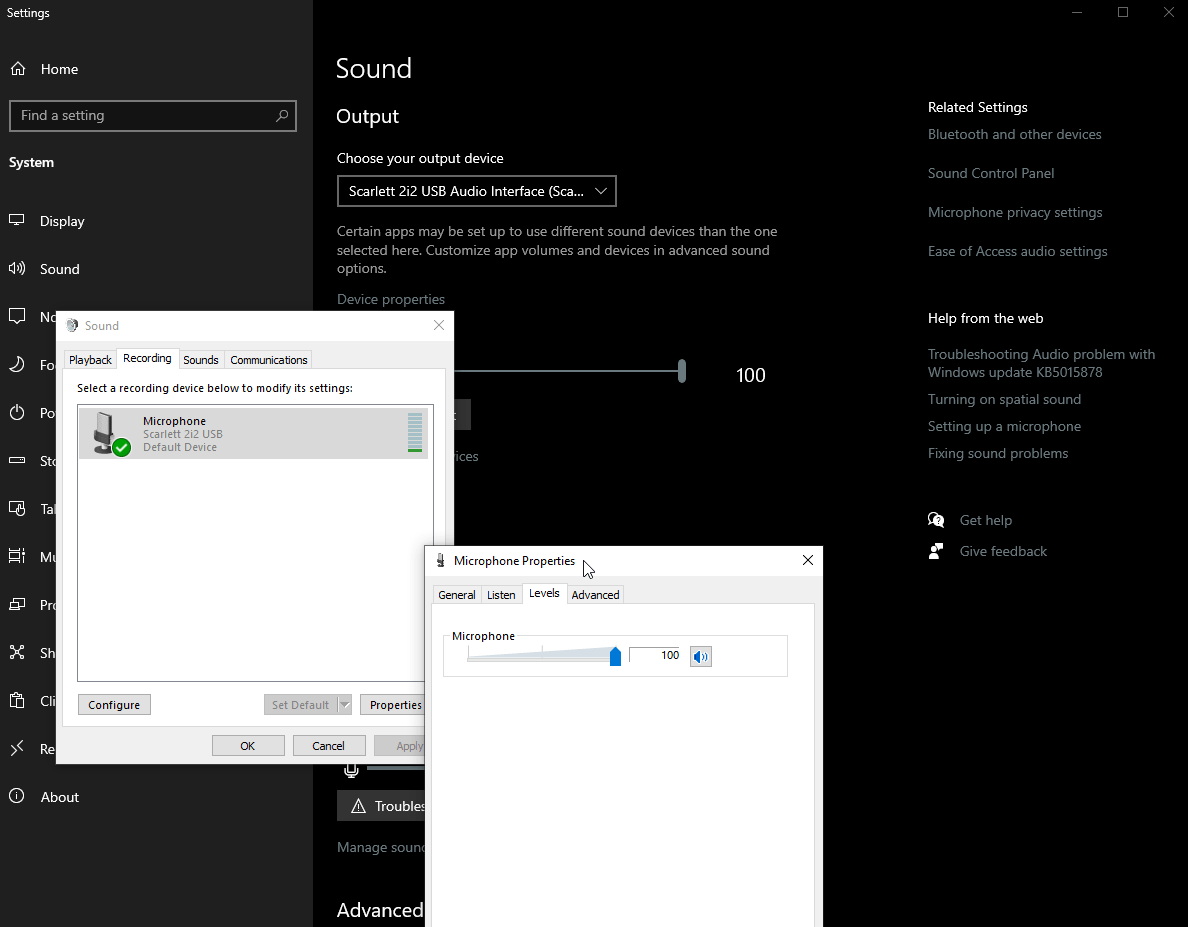Click the Remote Desktop icon in sidebar
This screenshot has width=1188, height=927.
(x=17, y=748)
